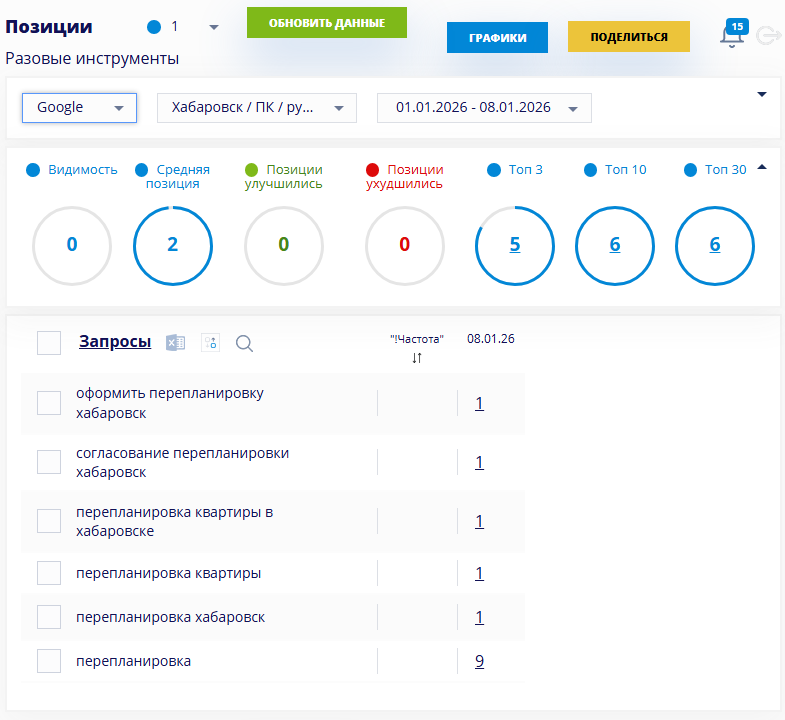Select all queries with header checkbox
Image resolution: width=785 pixels, height=720 pixels.
(49, 343)
